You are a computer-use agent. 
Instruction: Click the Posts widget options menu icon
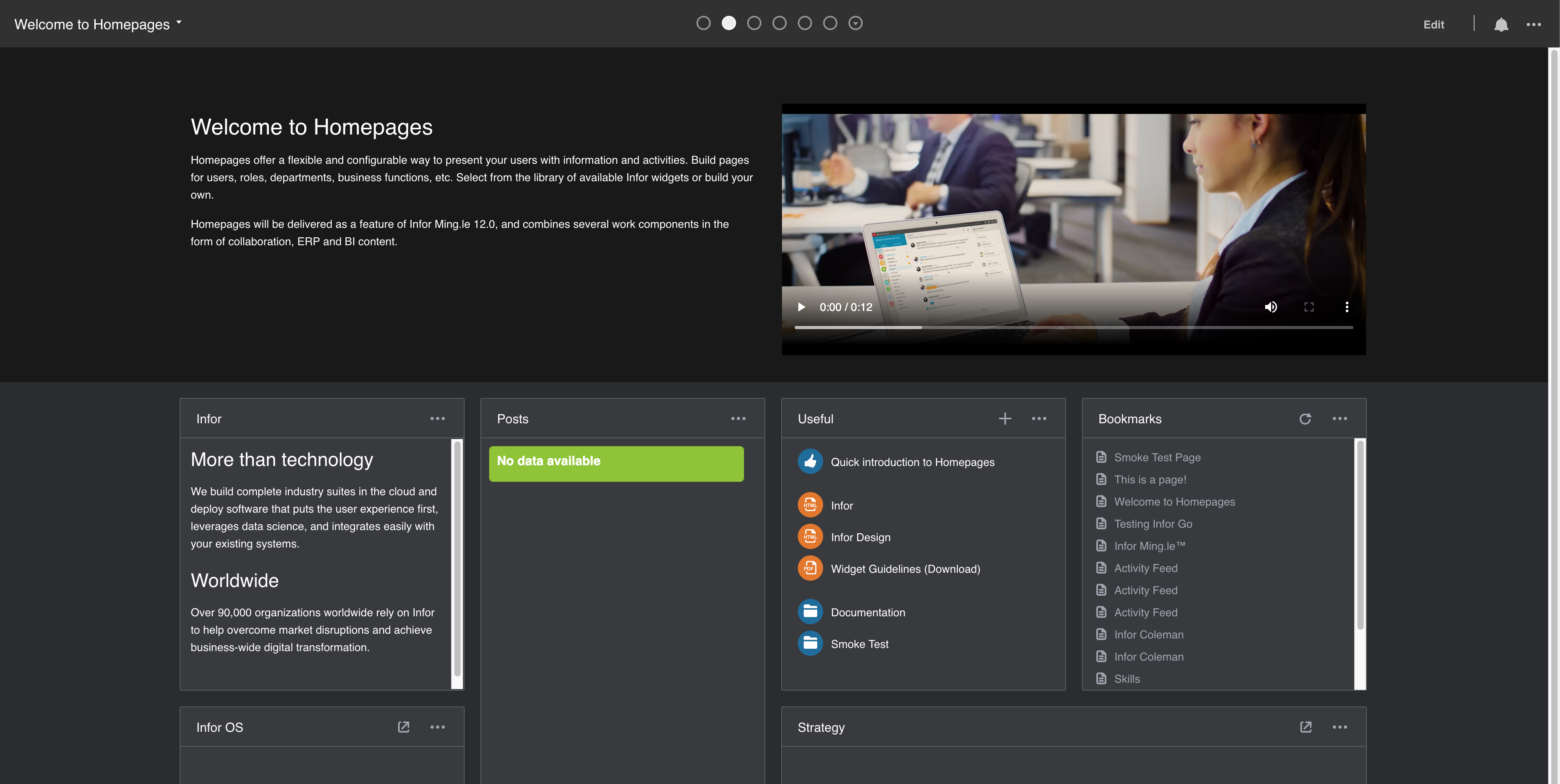tap(738, 419)
